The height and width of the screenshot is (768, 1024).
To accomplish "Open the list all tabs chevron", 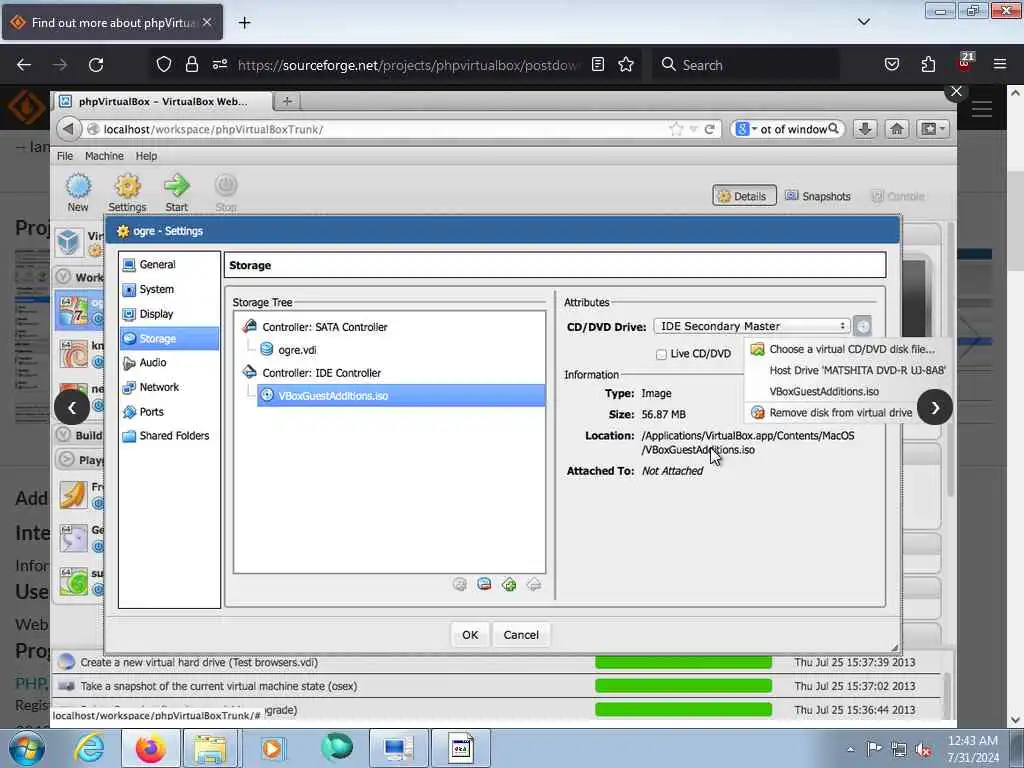I will [863, 22].
